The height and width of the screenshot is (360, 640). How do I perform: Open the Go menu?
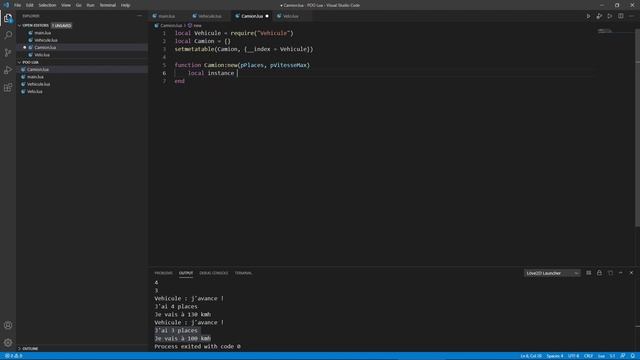(x=79, y=5)
